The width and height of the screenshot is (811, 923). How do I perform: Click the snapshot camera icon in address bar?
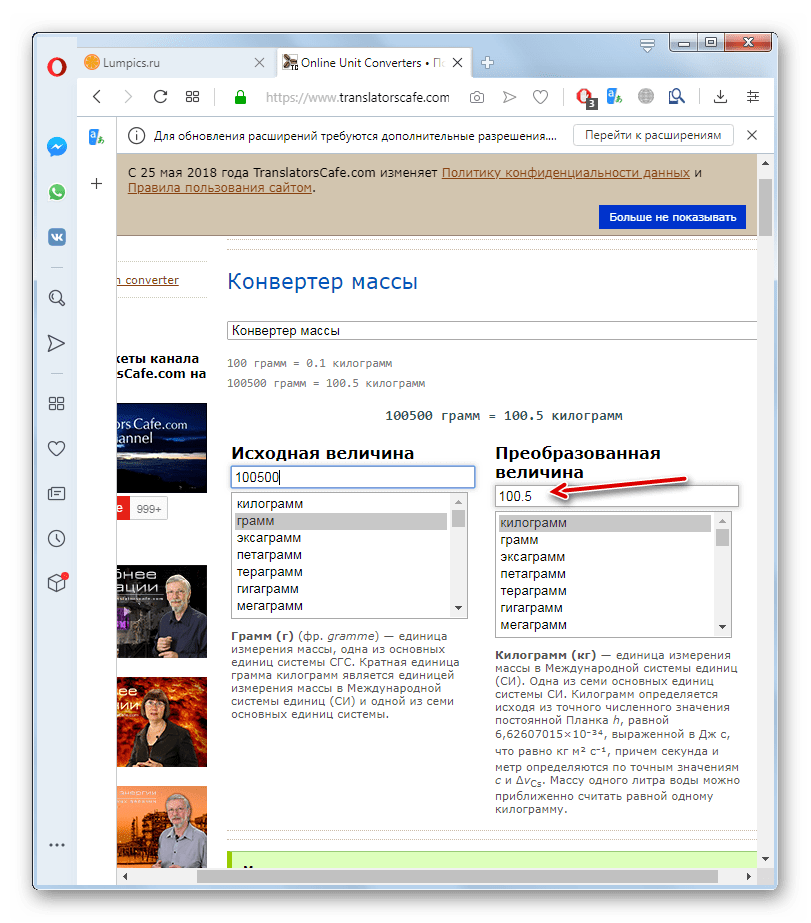(x=478, y=97)
